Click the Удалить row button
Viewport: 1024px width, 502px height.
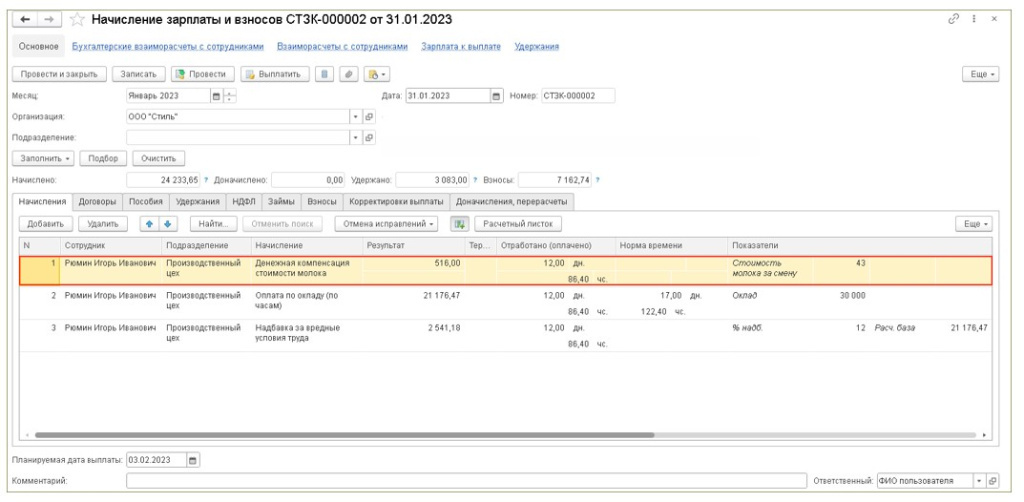click(x=103, y=224)
